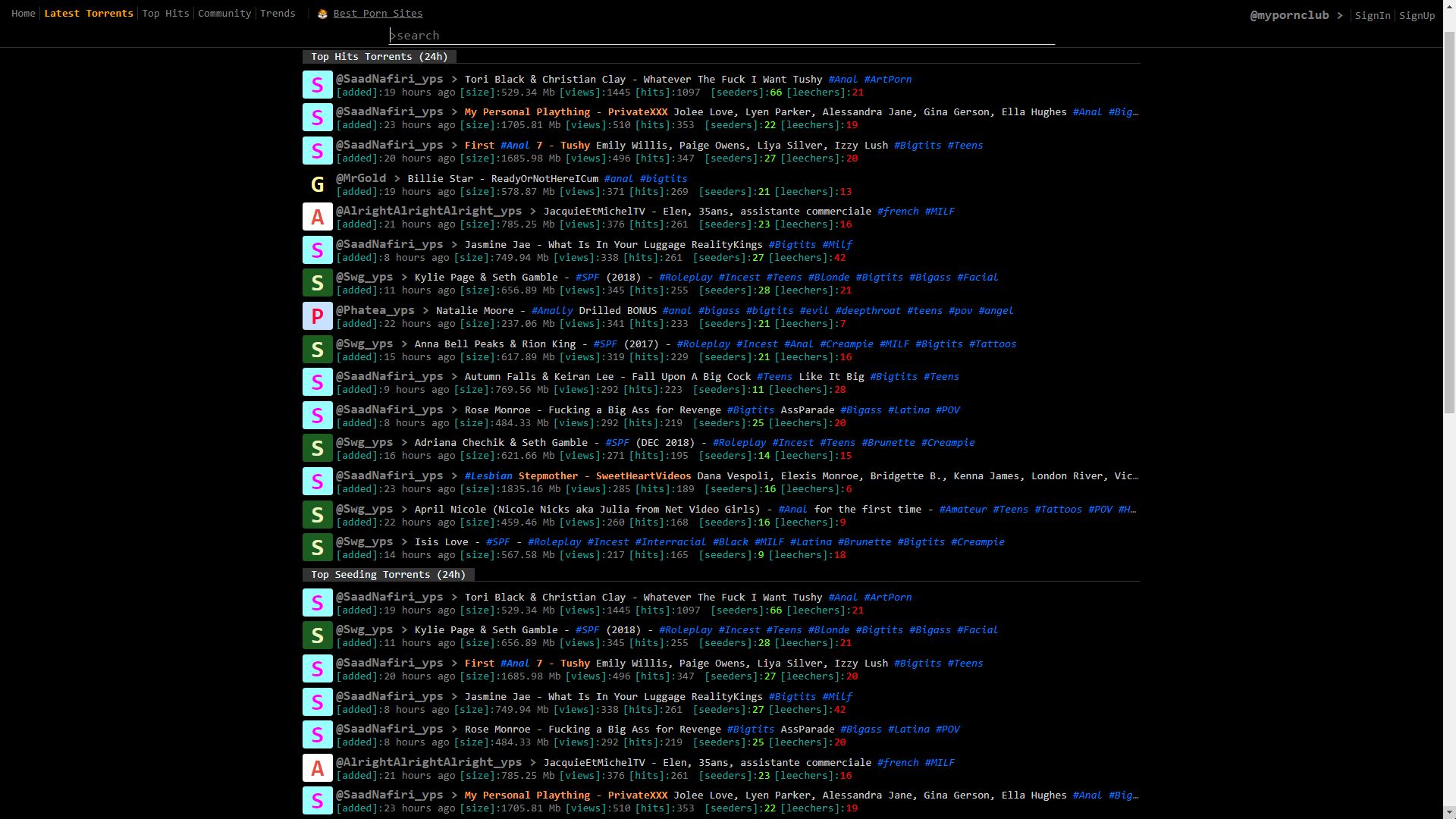Click the green S avatar on Adriana Chechik row
The image size is (1456, 819).
(318, 448)
